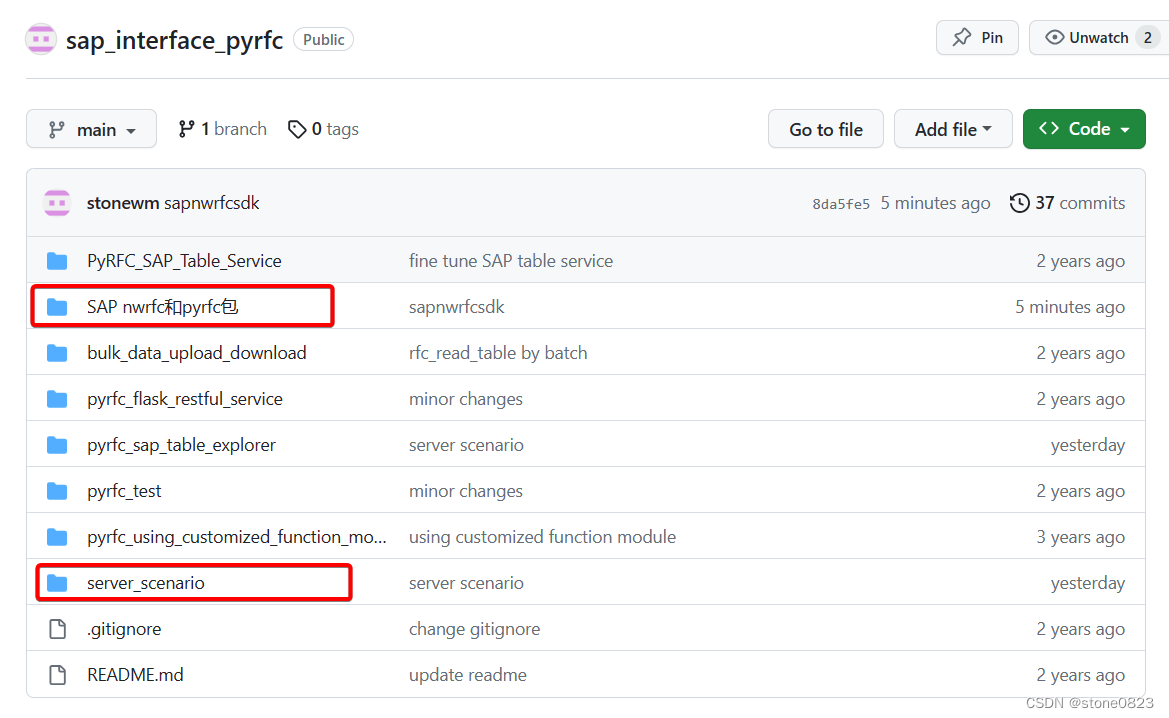This screenshot has height=718, width=1169.
Task: Open the pyrfc_using_customized_function_mo... folder
Action: (x=236, y=537)
